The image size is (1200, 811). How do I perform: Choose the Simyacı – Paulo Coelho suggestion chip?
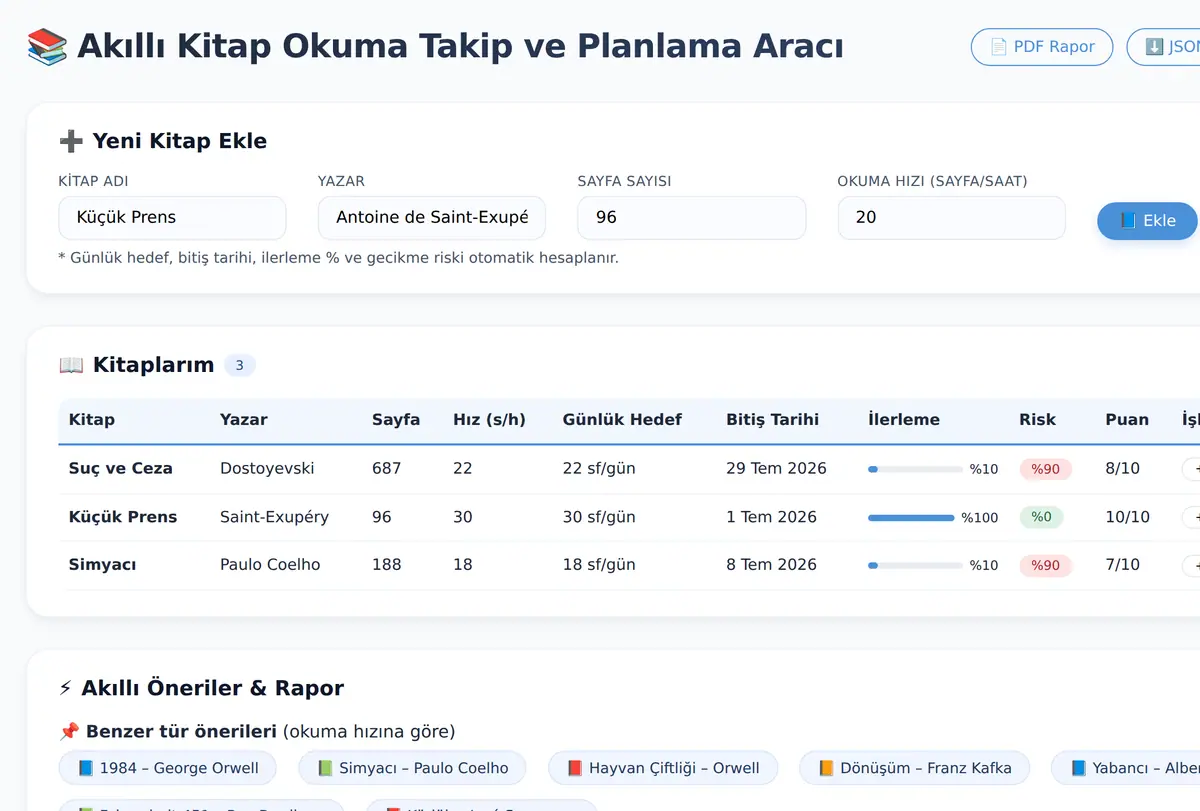pyautogui.click(x=412, y=768)
